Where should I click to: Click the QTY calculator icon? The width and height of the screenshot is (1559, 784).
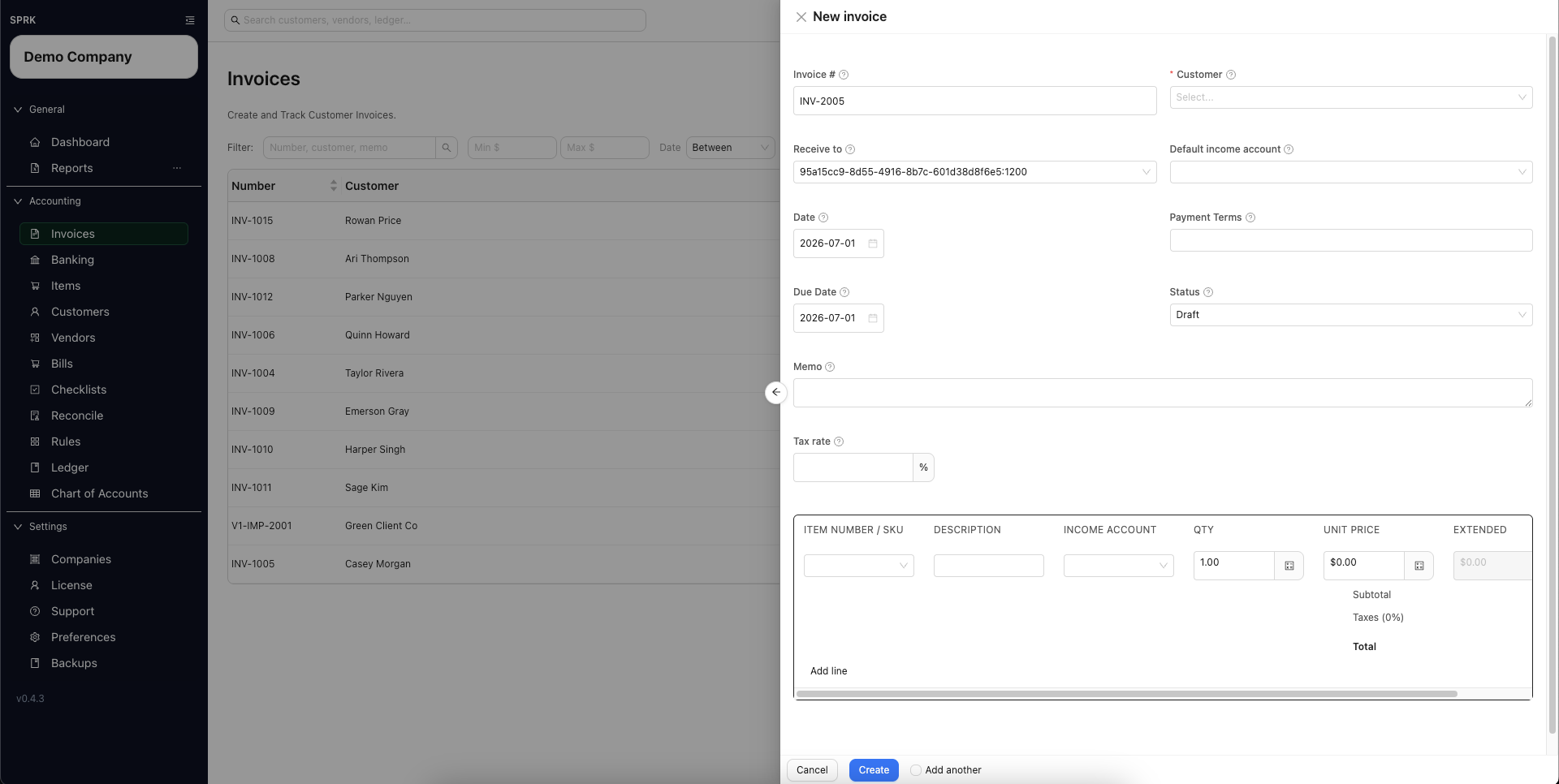[1289, 566]
